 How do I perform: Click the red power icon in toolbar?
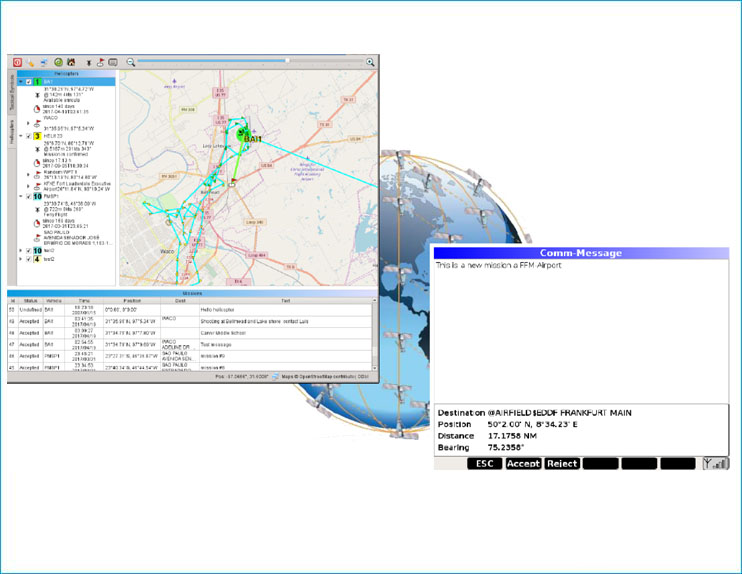[x=18, y=62]
